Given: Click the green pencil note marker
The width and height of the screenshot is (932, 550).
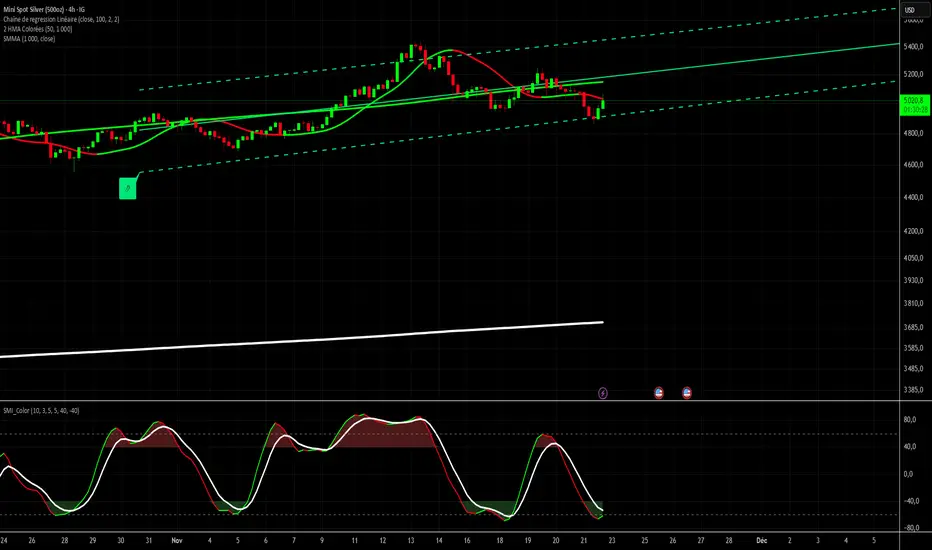Looking at the screenshot, I should click(x=128, y=186).
